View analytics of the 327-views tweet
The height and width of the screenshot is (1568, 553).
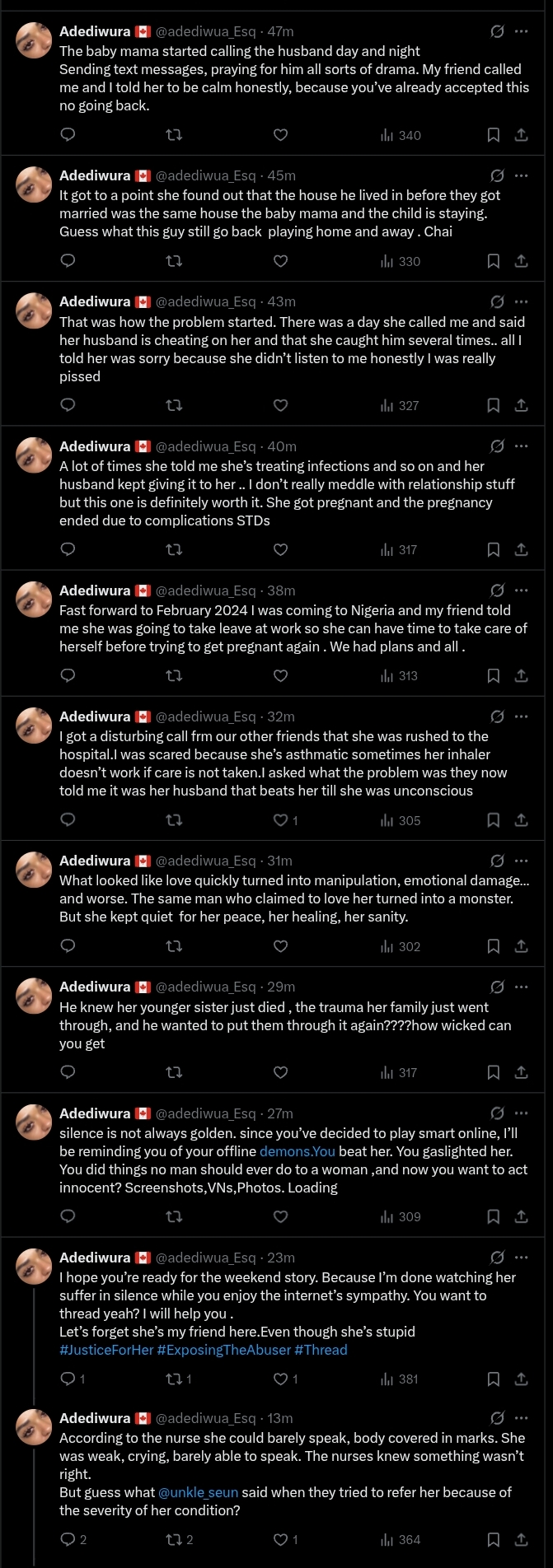(400, 405)
